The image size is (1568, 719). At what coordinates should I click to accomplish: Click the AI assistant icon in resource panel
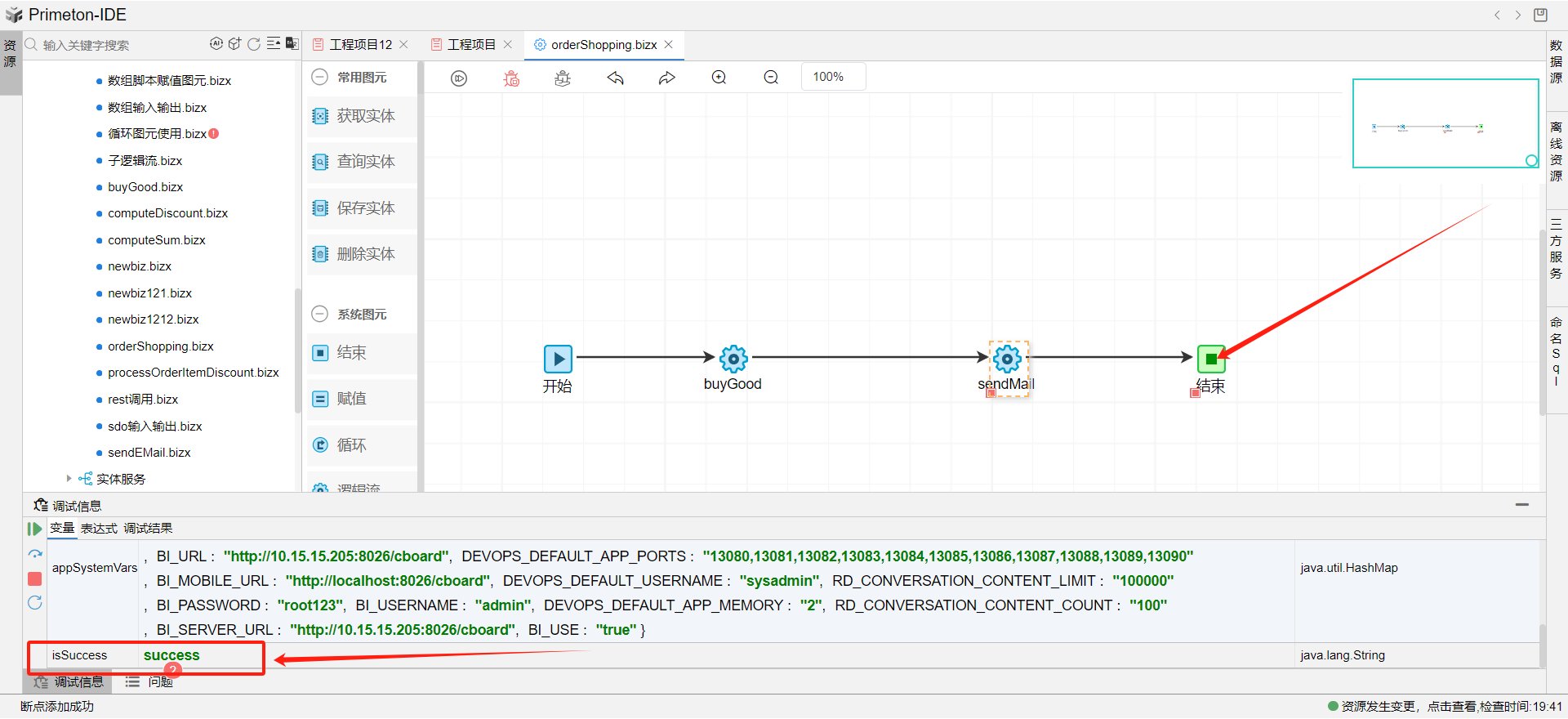point(216,44)
